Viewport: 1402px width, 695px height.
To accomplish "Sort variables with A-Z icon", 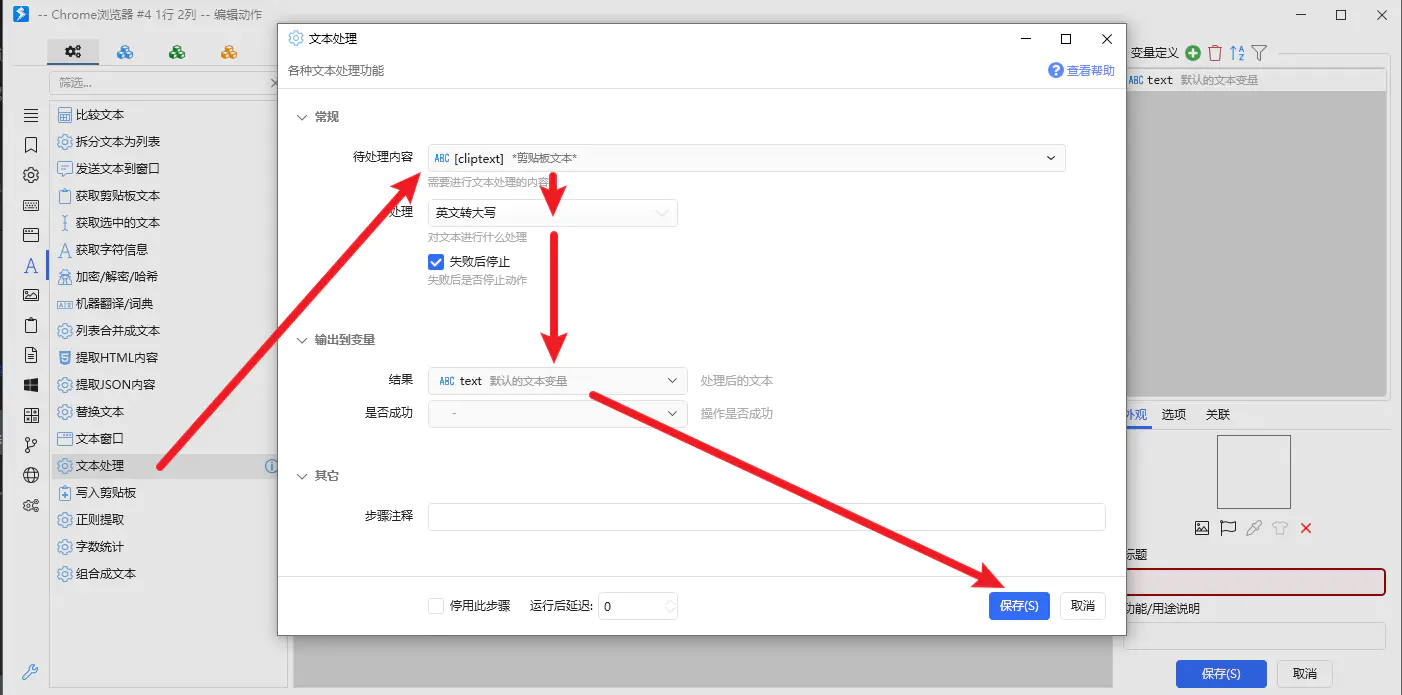I will tap(1237, 53).
